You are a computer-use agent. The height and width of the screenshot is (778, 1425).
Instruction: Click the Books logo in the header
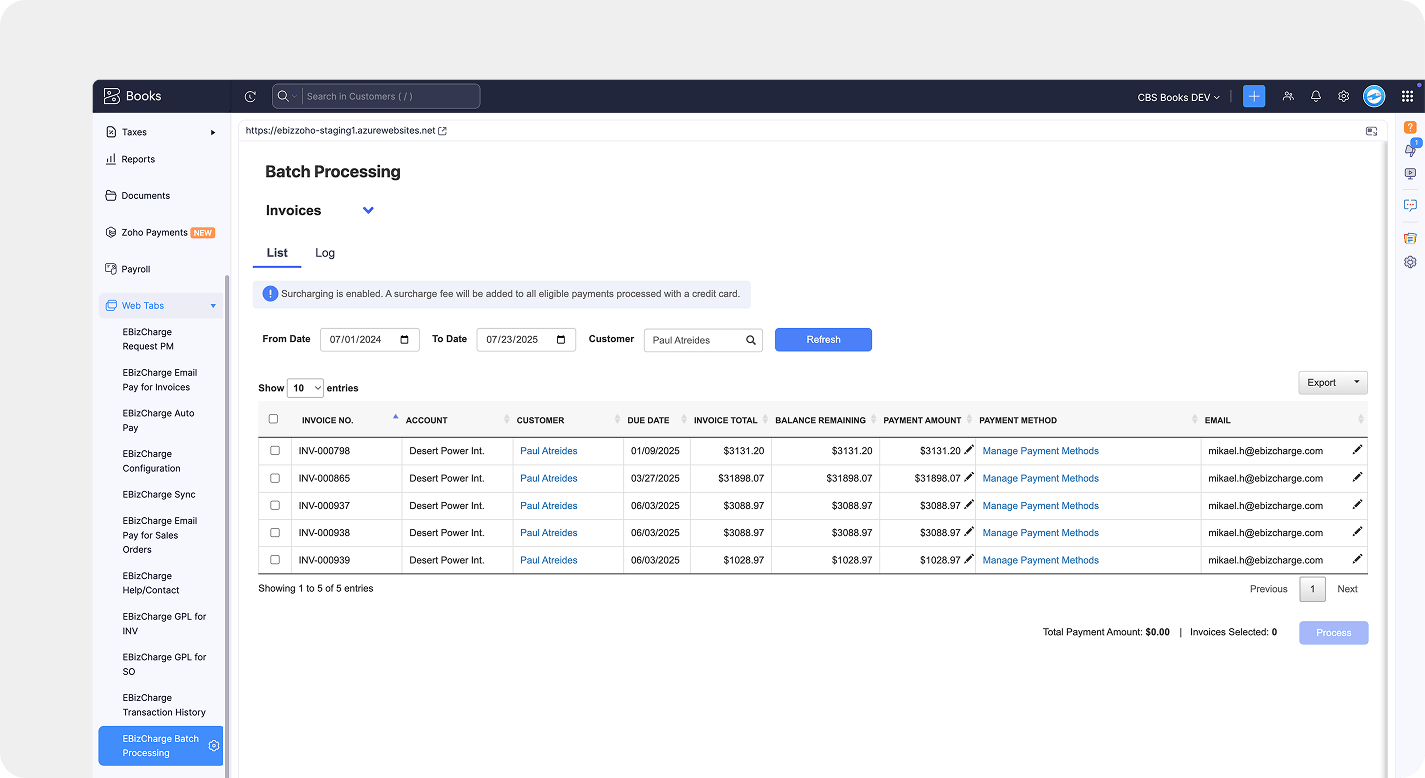[x=132, y=96]
